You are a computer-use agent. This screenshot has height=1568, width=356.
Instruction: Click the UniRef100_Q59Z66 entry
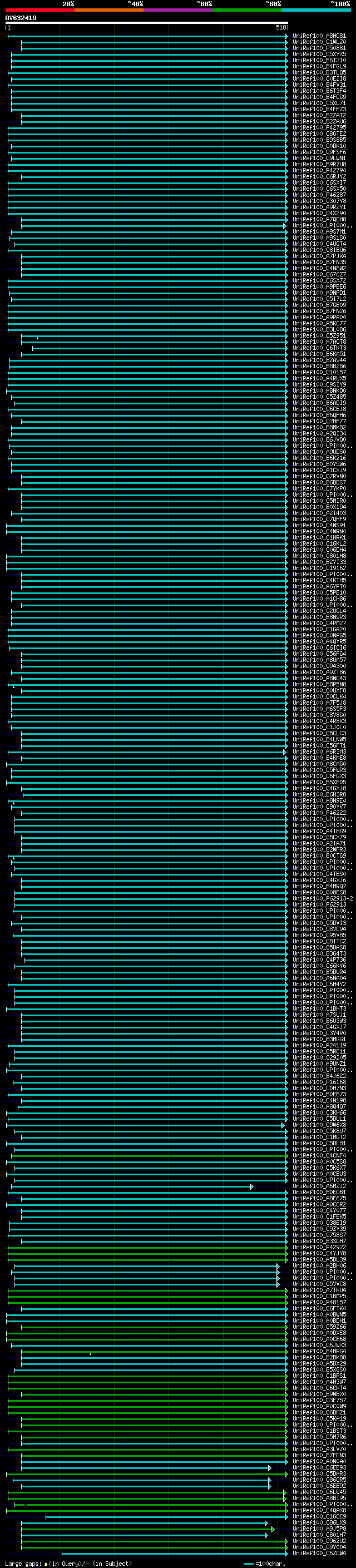[319, 1327]
